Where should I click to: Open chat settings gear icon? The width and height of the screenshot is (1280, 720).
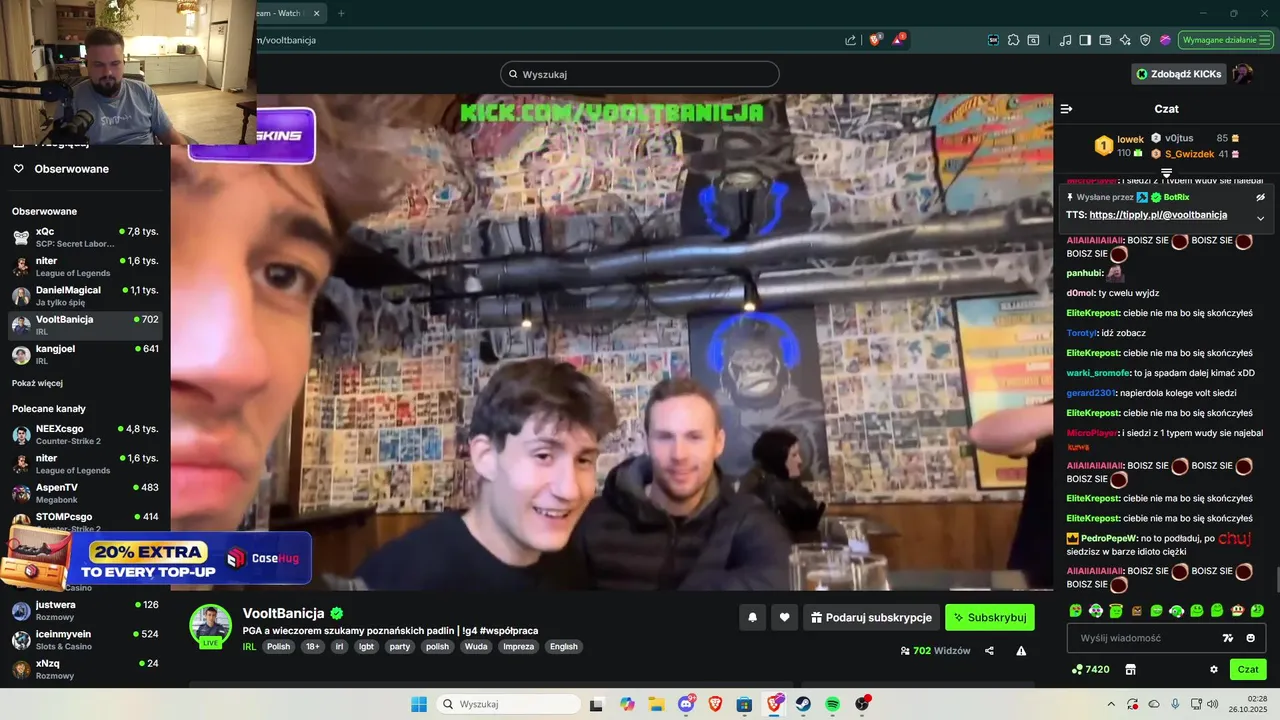(x=1214, y=669)
